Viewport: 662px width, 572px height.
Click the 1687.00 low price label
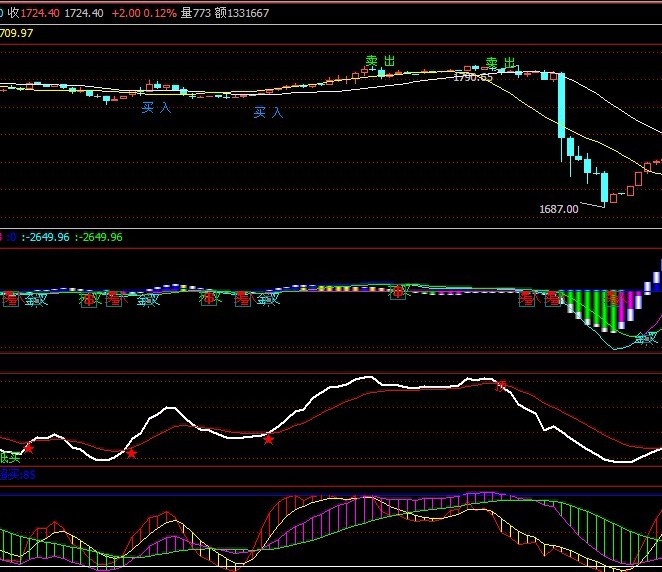click(559, 209)
